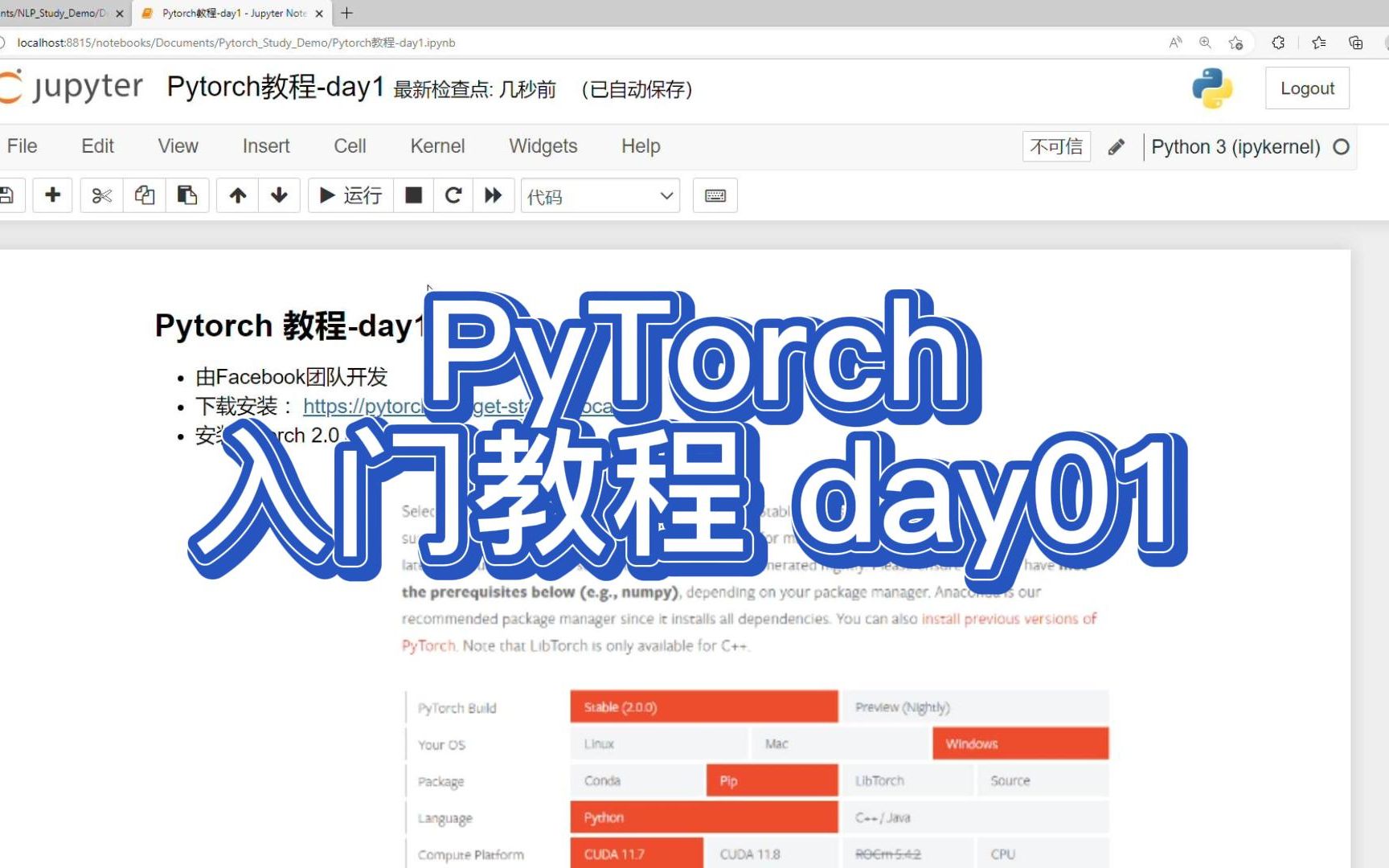This screenshot has width=1389, height=868.
Task: Restart the kernel with the circular arrow
Action: [453, 195]
